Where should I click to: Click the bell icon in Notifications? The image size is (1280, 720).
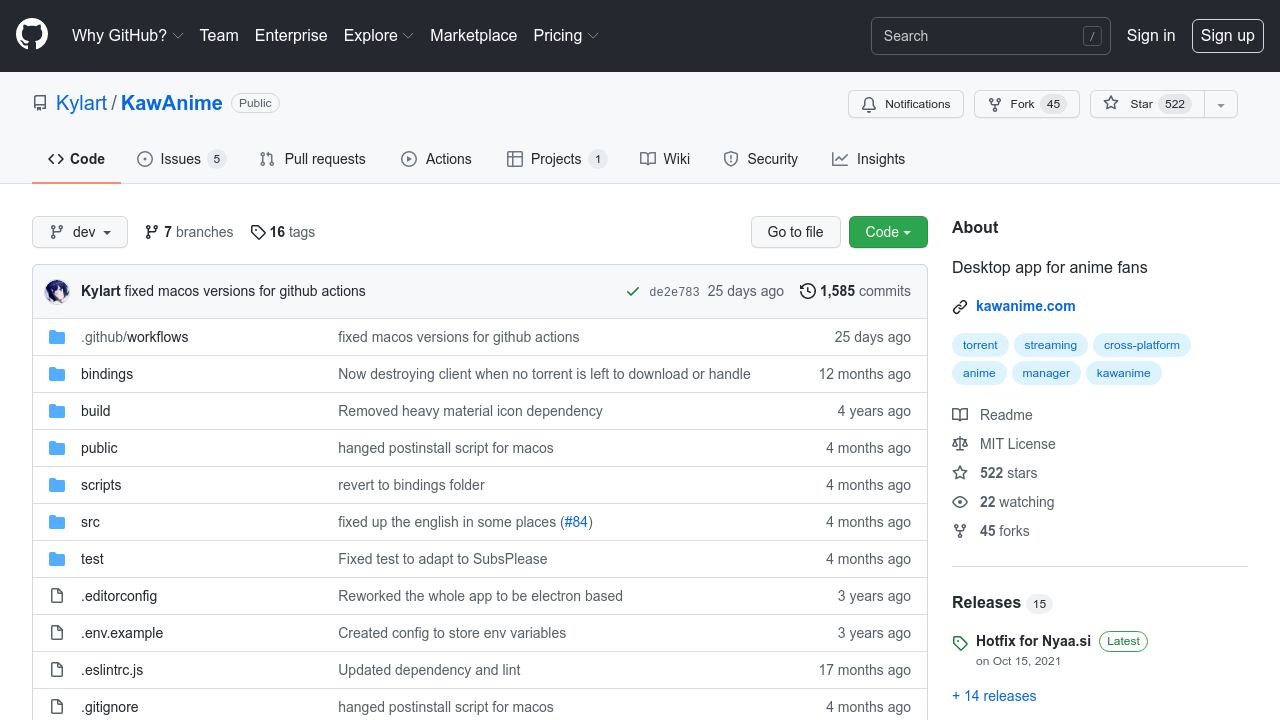point(869,104)
